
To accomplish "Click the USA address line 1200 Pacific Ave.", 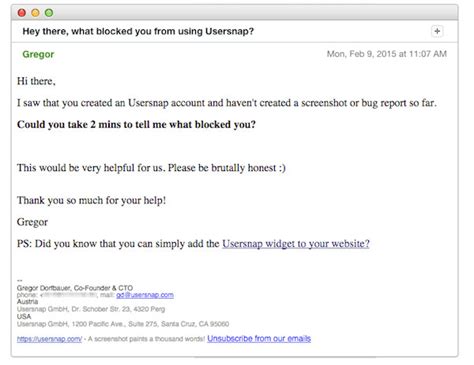I will point(123,324).
